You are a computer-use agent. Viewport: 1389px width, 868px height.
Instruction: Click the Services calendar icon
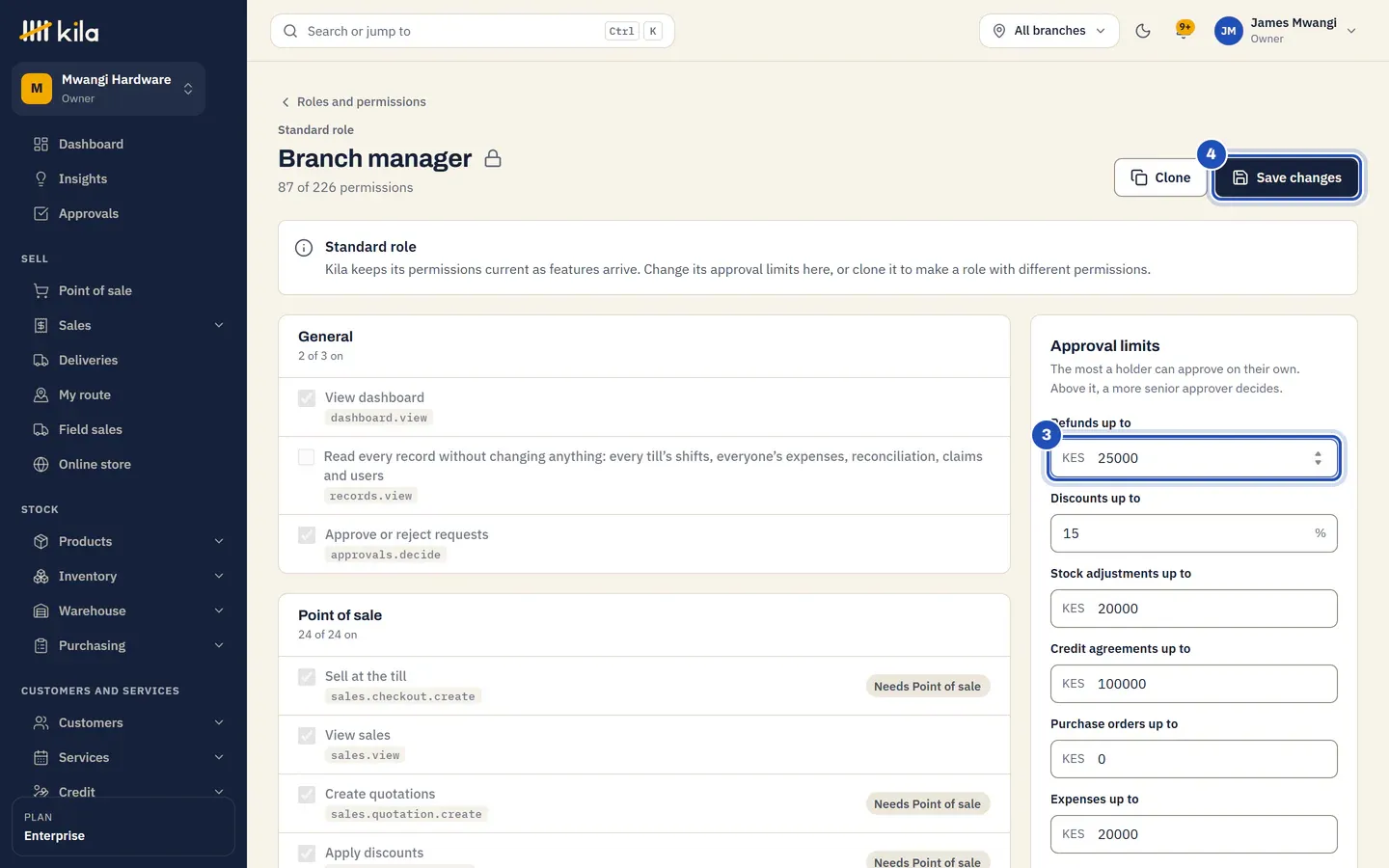[x=41, y=757]
